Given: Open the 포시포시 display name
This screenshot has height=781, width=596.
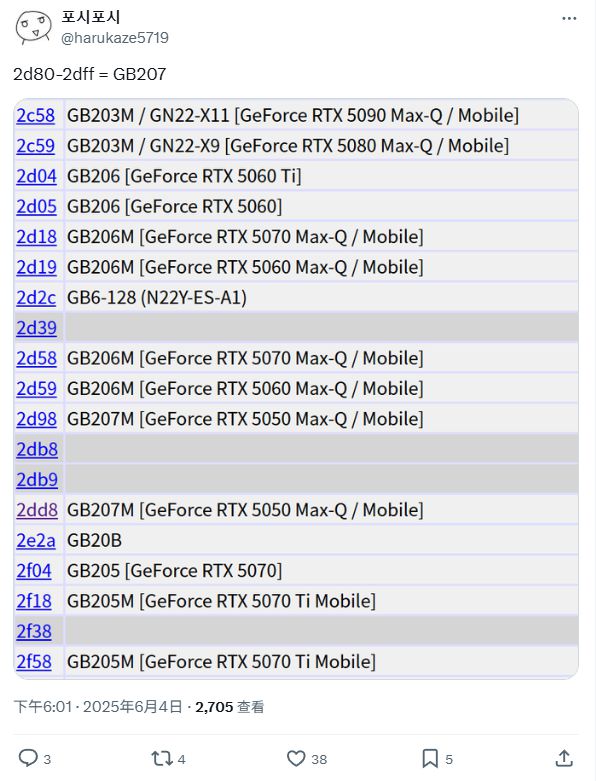Looking at the screenshot, I should click(x=91, y=17).
